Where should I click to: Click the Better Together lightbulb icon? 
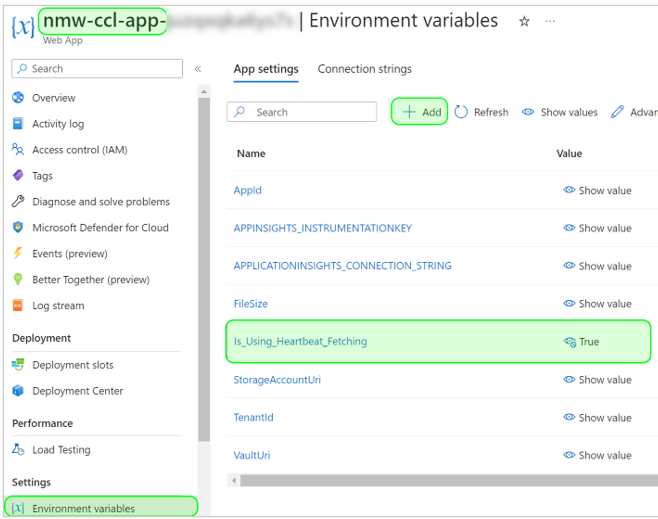tap(18, 279)
